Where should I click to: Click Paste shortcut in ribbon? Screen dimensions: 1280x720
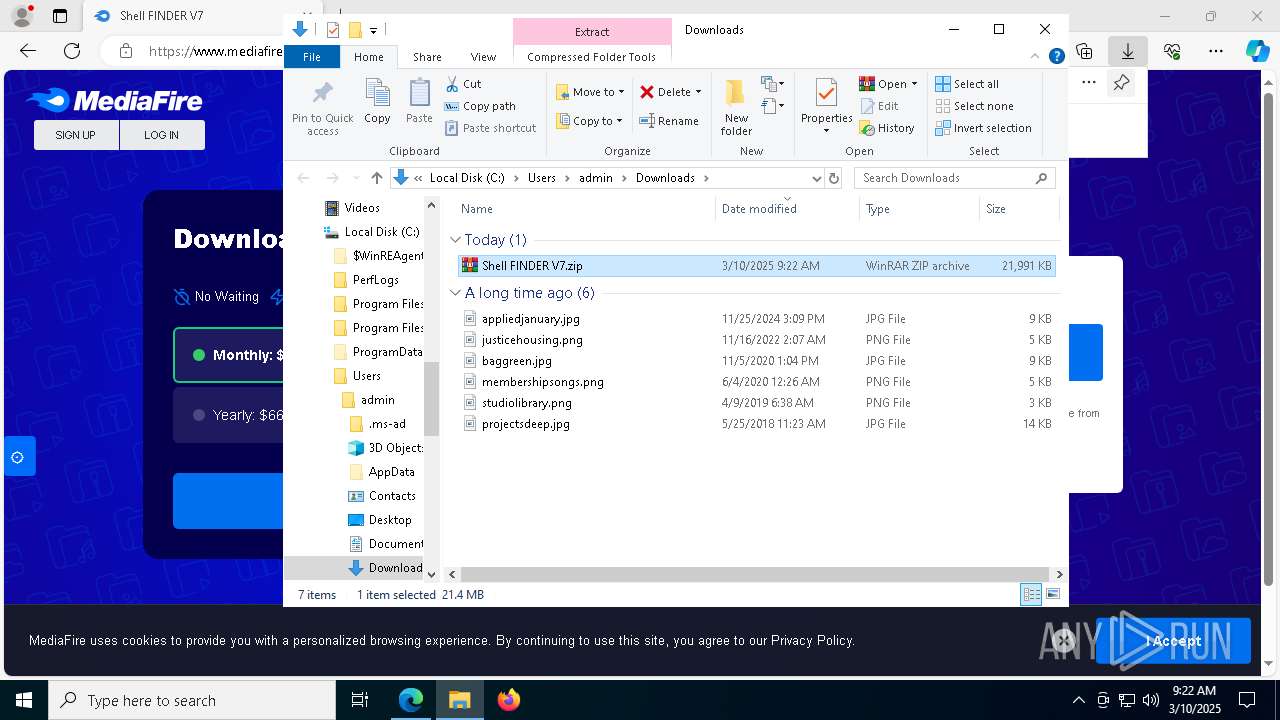click(490, 128)
